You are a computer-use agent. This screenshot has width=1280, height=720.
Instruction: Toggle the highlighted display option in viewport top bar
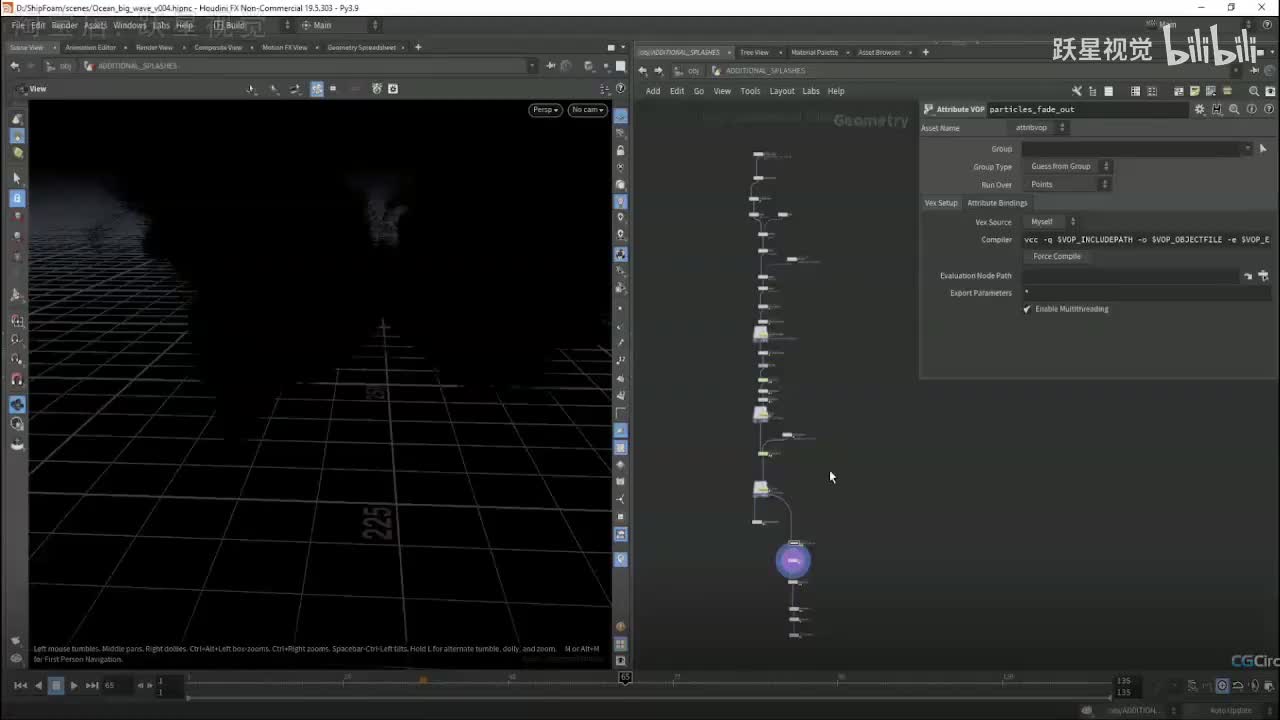tap(317, 89)
